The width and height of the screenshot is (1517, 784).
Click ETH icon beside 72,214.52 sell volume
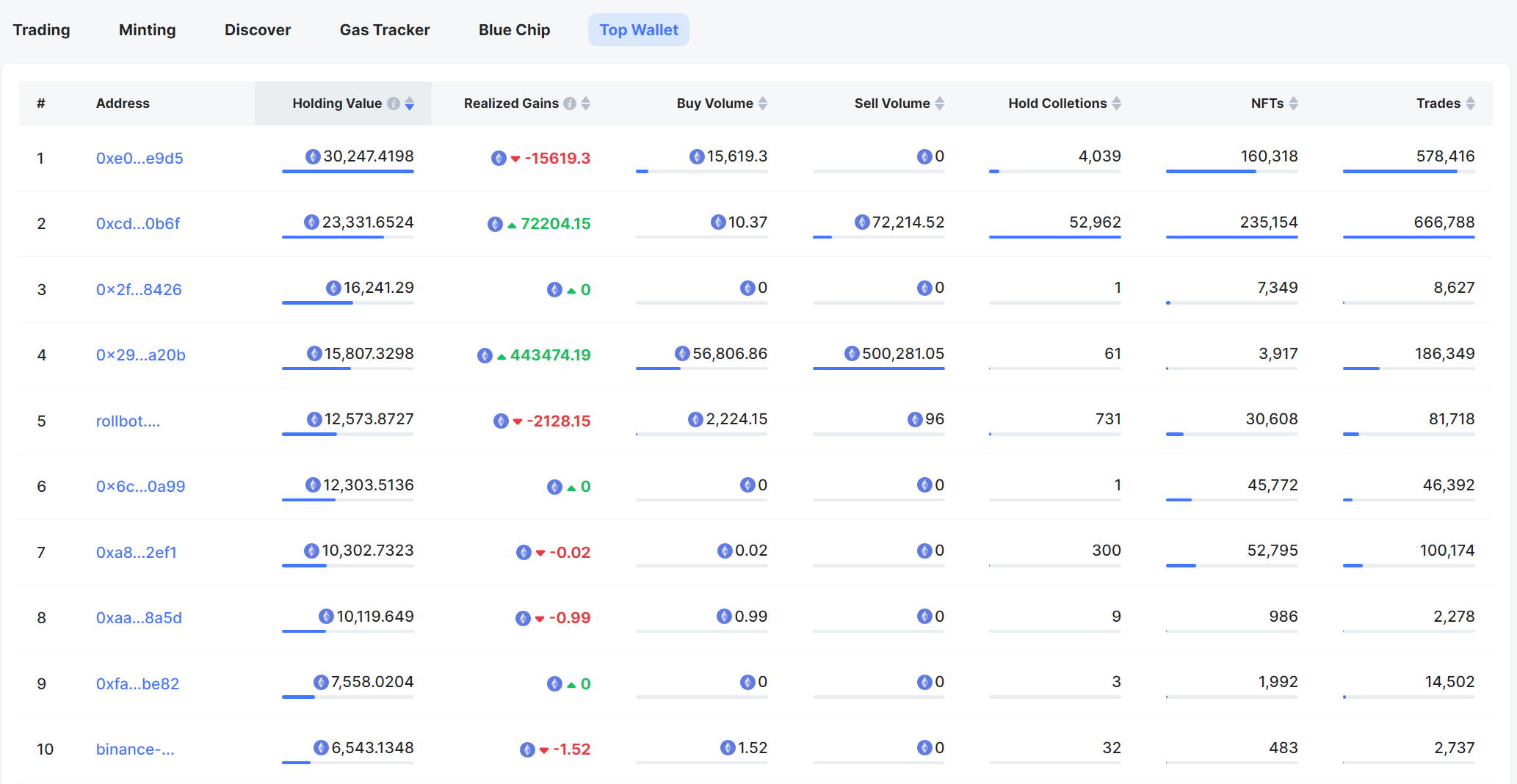coord(862,222)
